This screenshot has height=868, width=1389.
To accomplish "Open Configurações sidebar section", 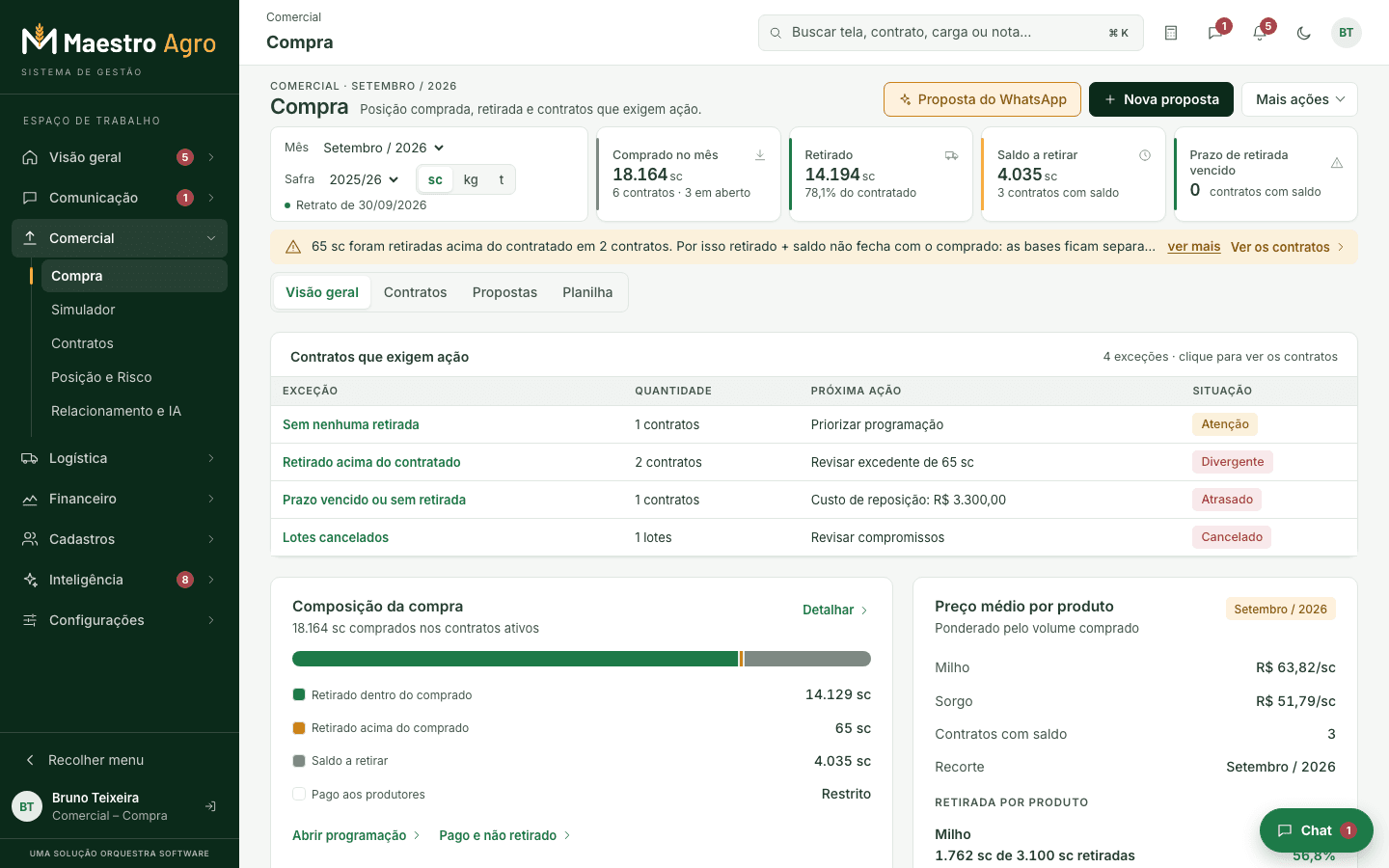I will click(120, 620).
